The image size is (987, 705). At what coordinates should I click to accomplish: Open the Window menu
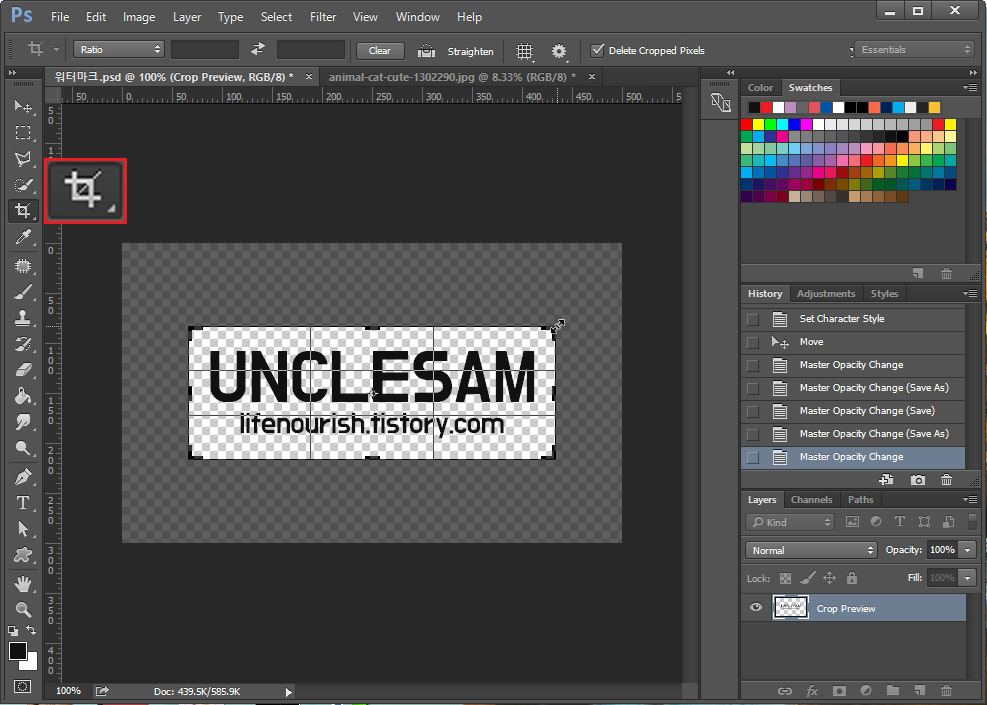pyautogui.click(x=417, y=17)
